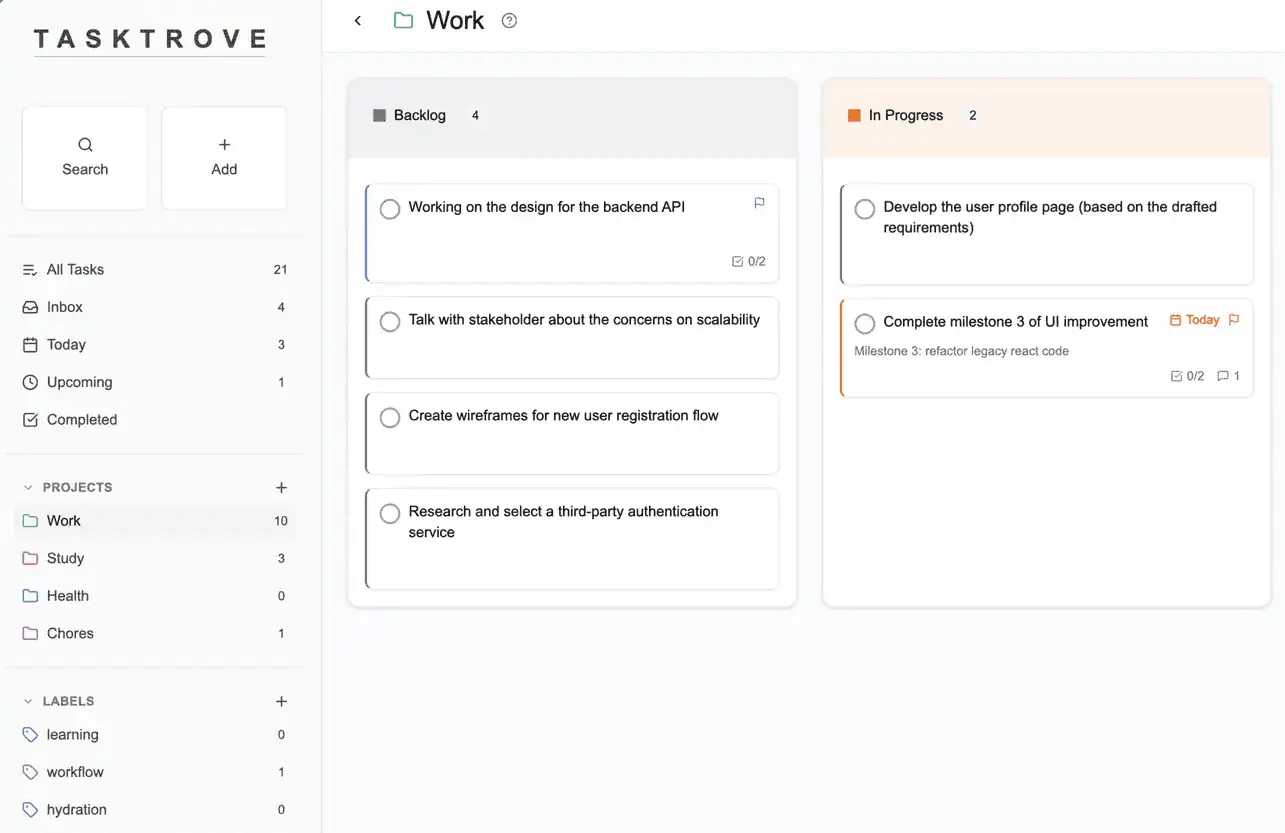Add a new label with plus icon
This screenshot has width=1285, height=833.
click(x=281, y=702)
